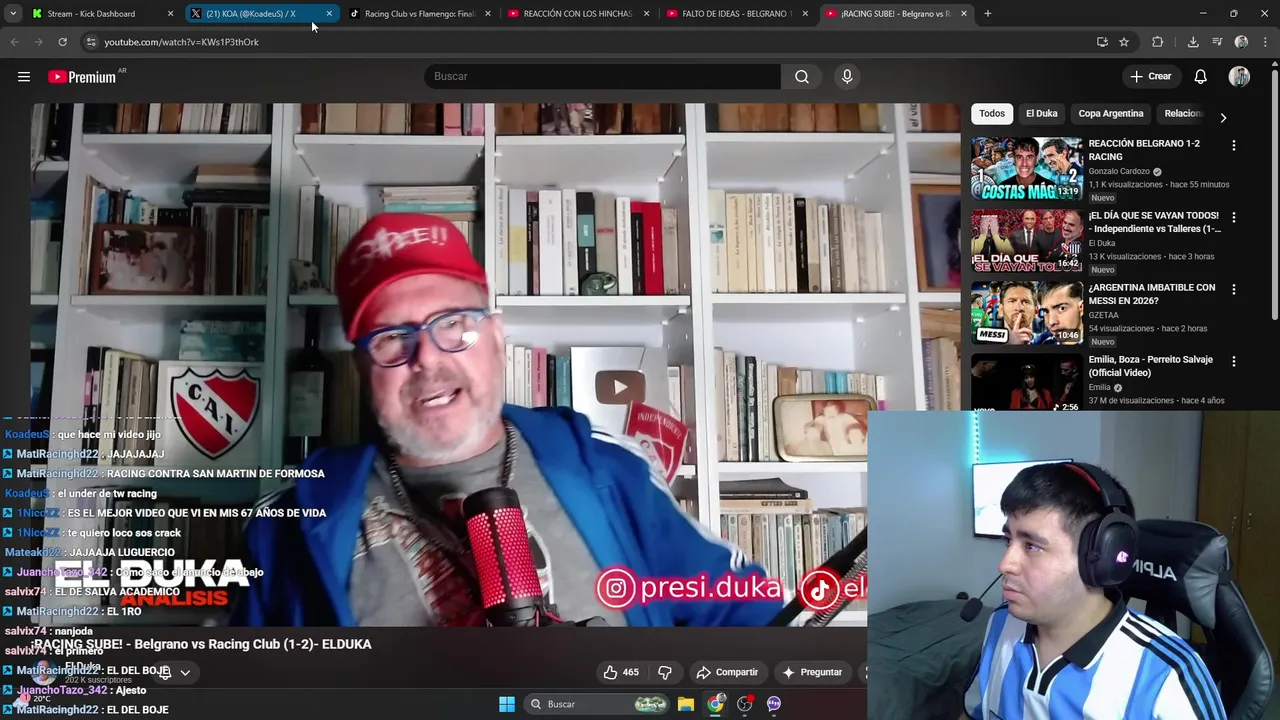Open Chrome profile avatar in toolbar
This screenshot has width=1280, height=720.
click(1241, 42)
